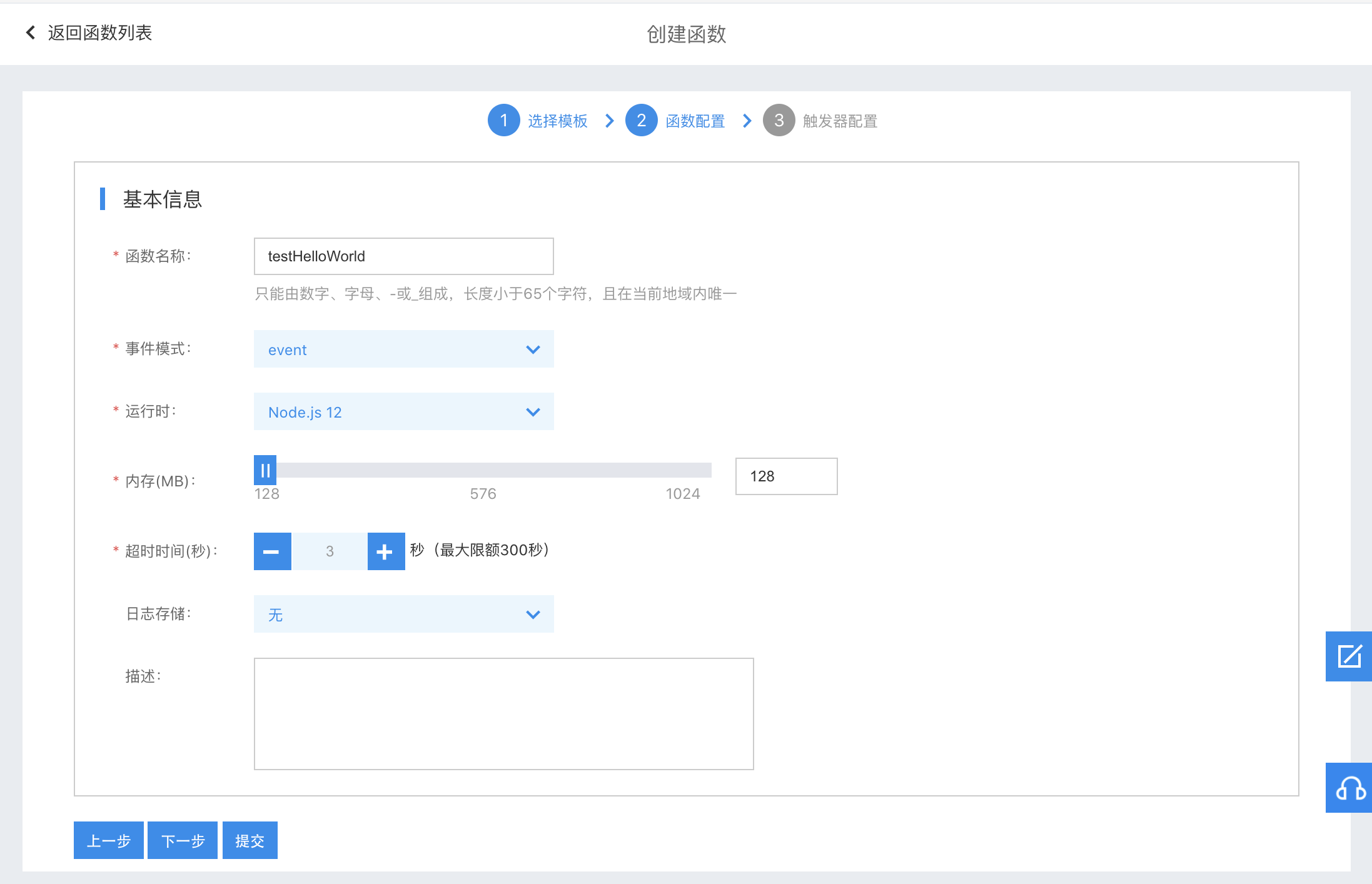
Task: Go back via 返回函数列表 link
Action: pyautogui.click(x=99, y=33)
